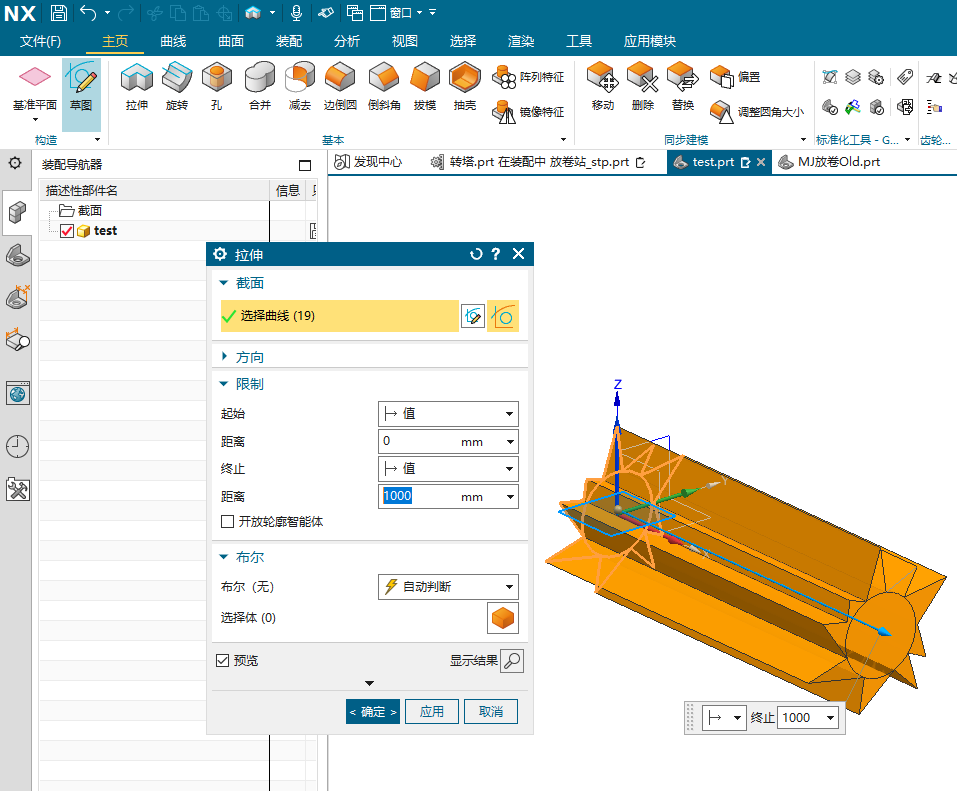Click the curve selection icon in dialog
Viewport: 957px width, 791px height.
(503, 316)
